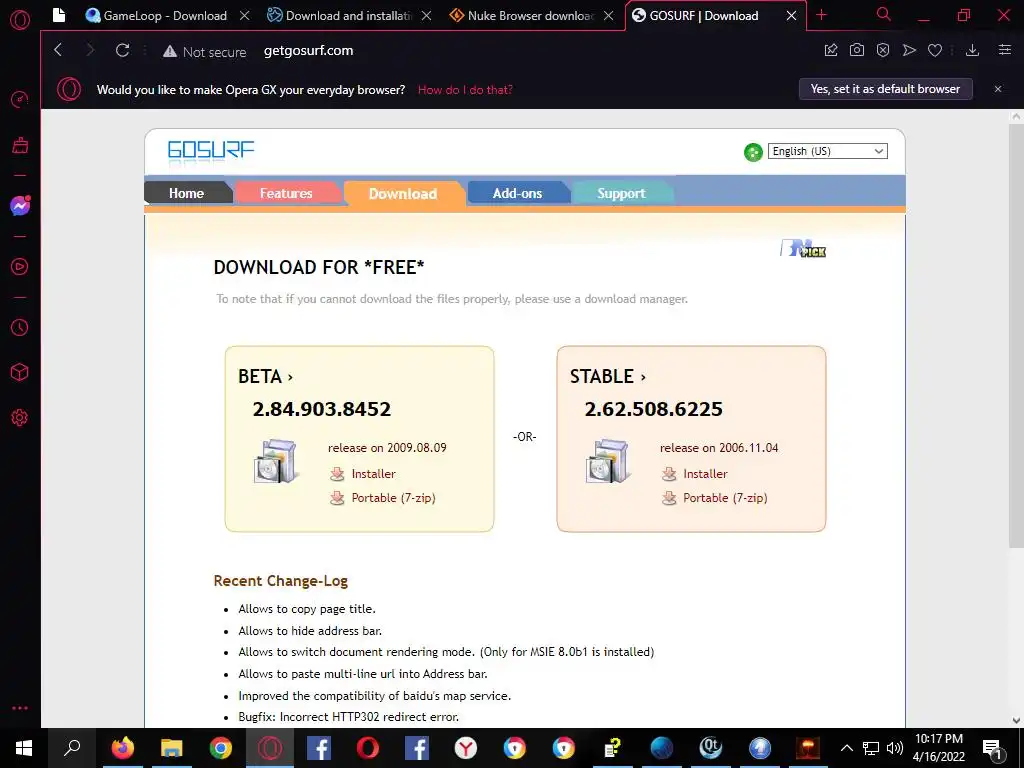Open Messenger from the sidebar
The image size is (1024, 768).
20,206
